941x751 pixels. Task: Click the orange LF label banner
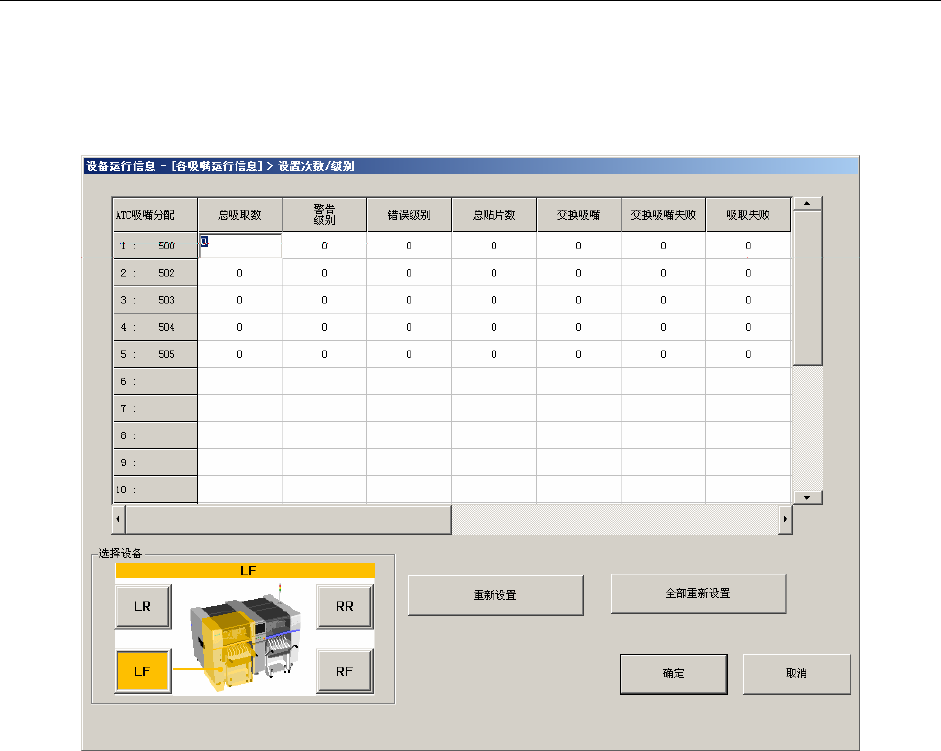[x=245, y=570]
